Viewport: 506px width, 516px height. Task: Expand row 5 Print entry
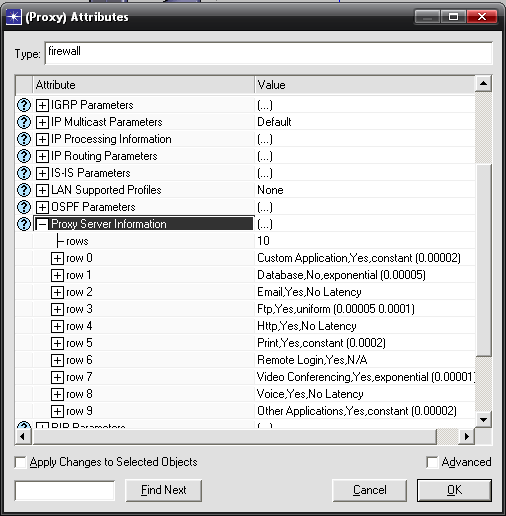[57, 343]
